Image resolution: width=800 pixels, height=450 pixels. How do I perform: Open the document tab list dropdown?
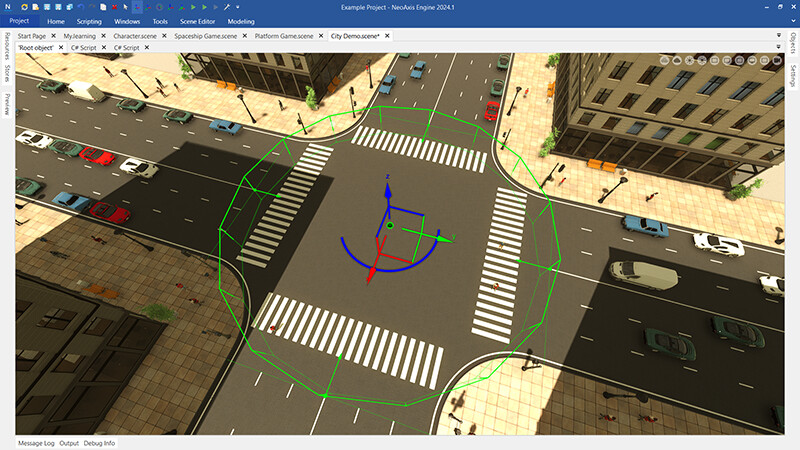click(x=779, y=36)
